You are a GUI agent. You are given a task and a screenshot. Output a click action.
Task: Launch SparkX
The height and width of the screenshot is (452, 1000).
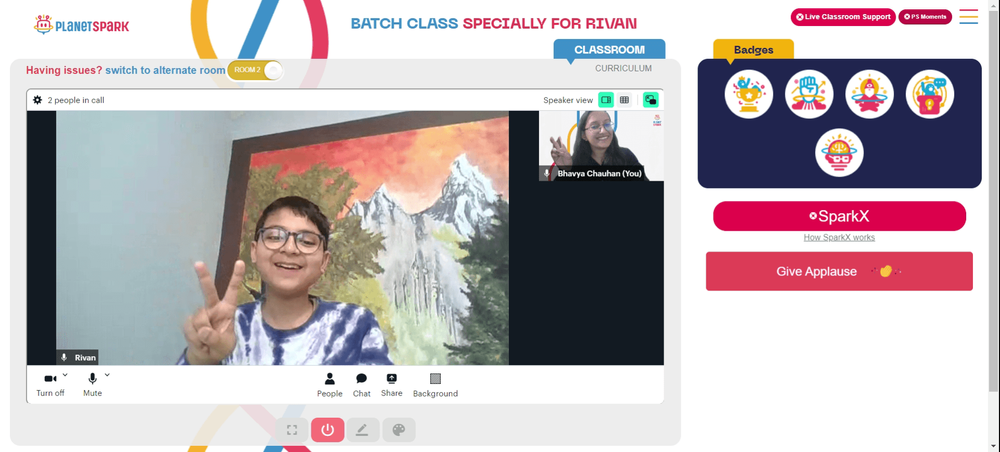(x=839, y=216)
